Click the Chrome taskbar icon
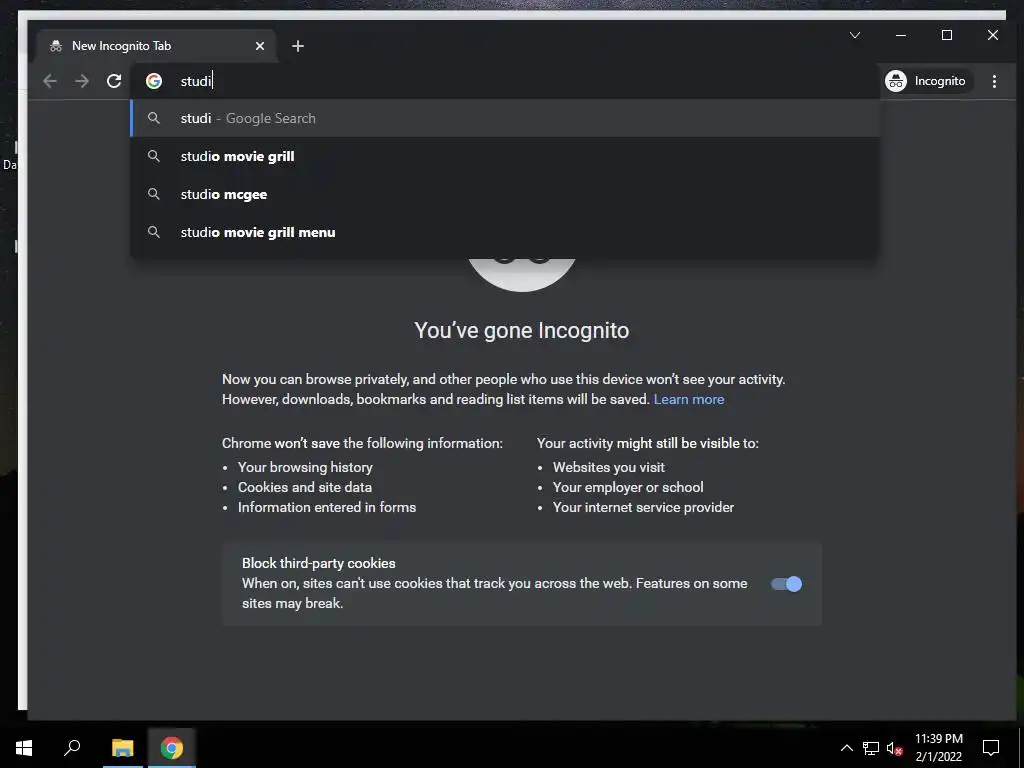Viewport: 1024px width, 768px height. tap(172, 748)
